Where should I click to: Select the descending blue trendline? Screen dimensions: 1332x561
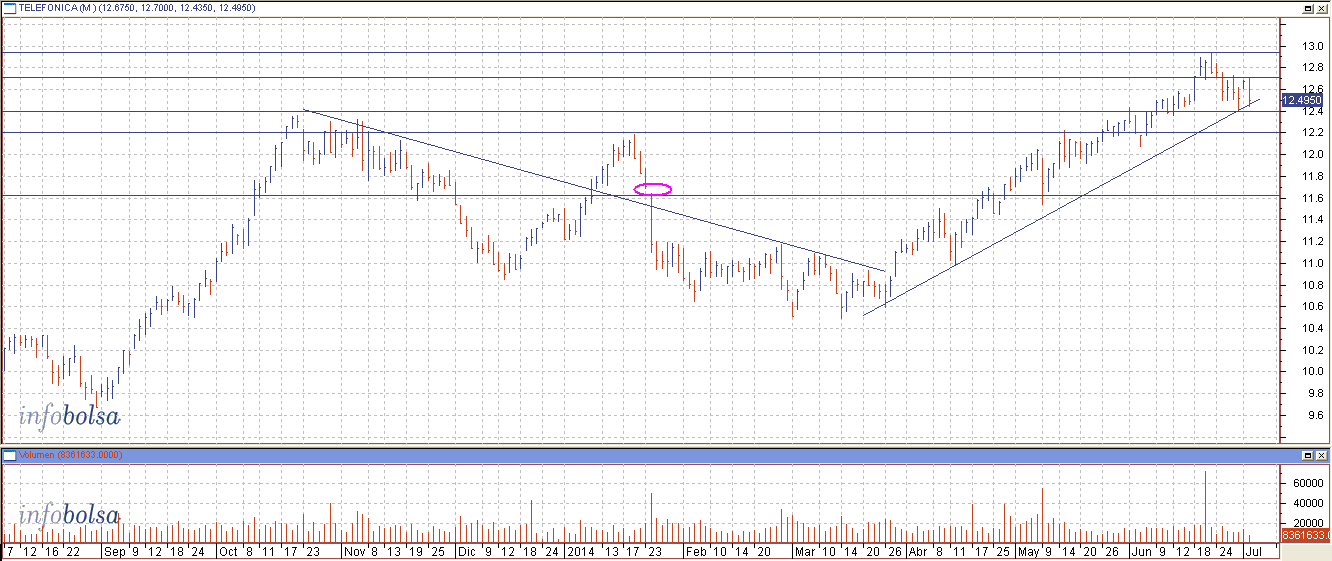(x=594, y=189)
